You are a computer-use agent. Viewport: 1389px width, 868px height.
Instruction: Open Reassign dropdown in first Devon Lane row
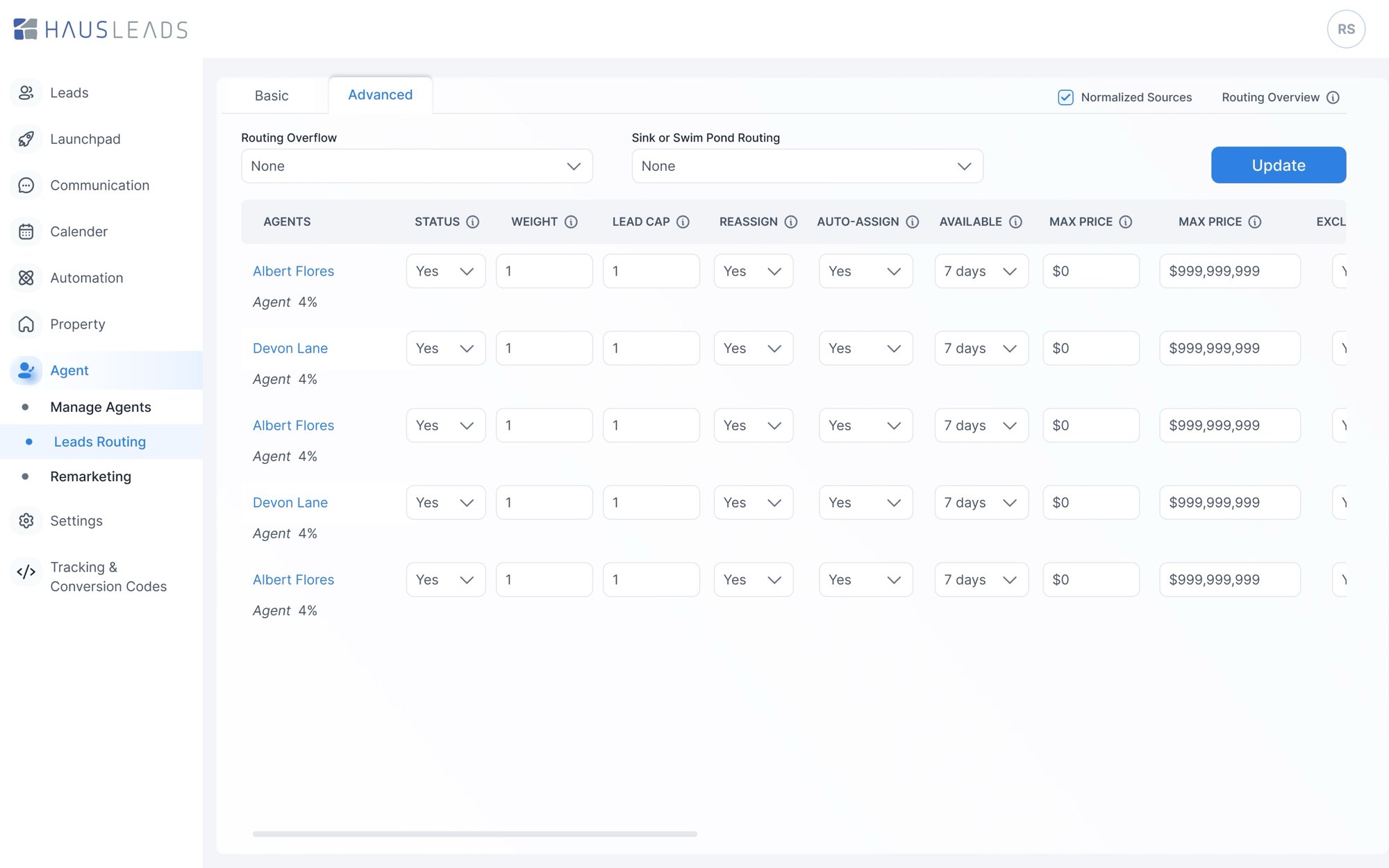pos(754,348)
